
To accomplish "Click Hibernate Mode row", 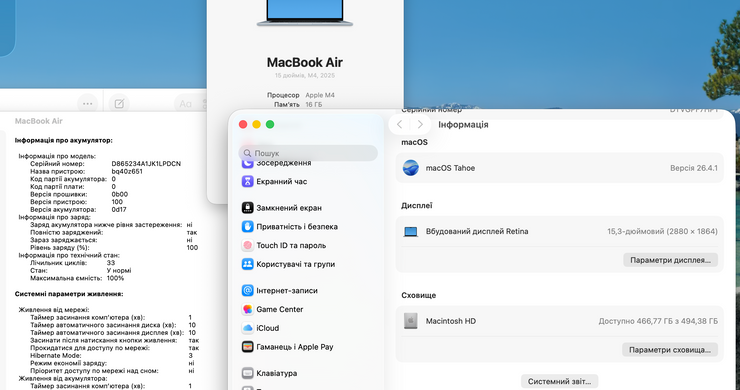I will pyautogui.click(x=111, y=356).
